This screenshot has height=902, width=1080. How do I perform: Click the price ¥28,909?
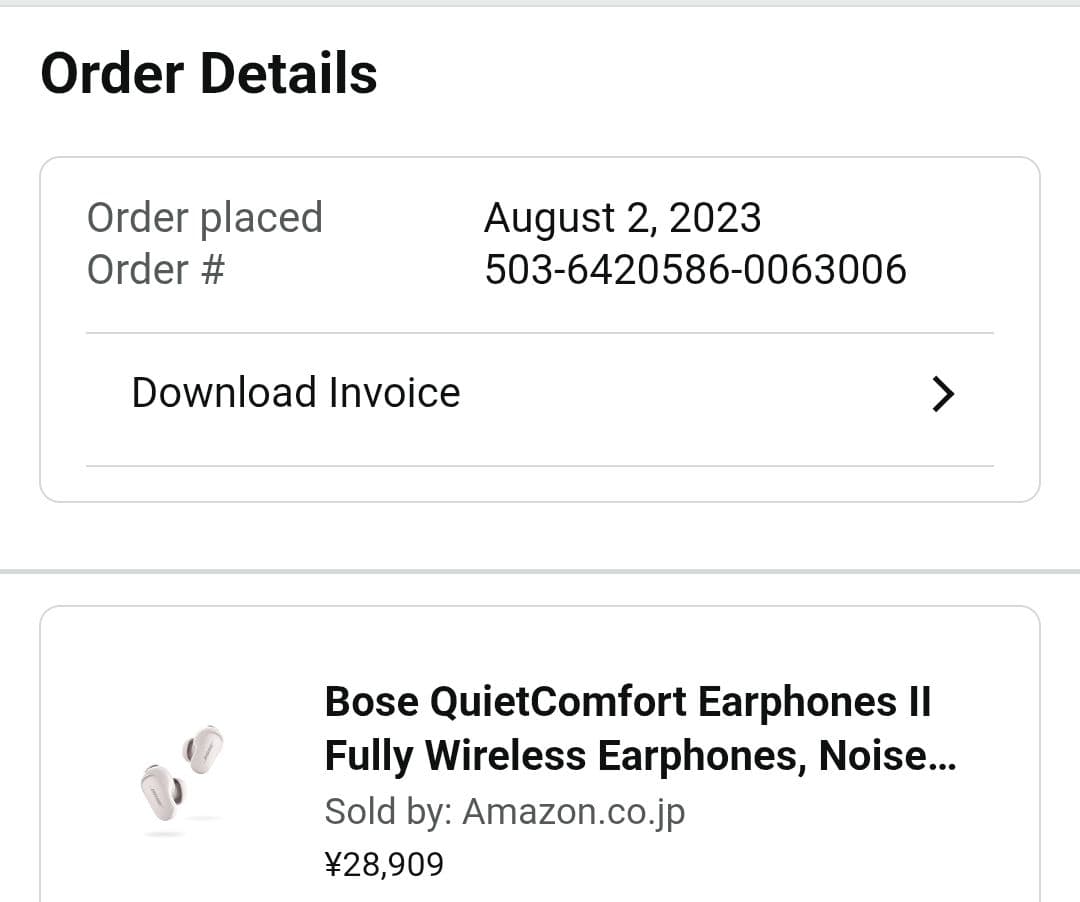386,862
